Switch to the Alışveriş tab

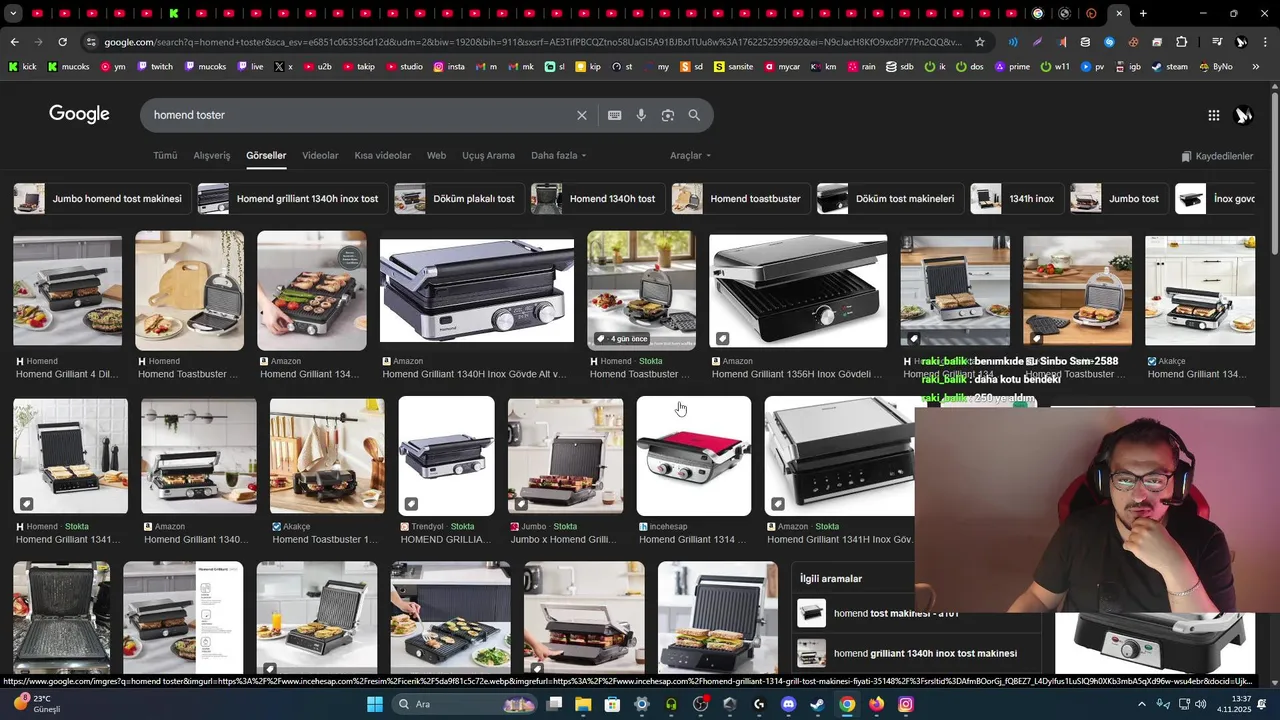(211, 155)
